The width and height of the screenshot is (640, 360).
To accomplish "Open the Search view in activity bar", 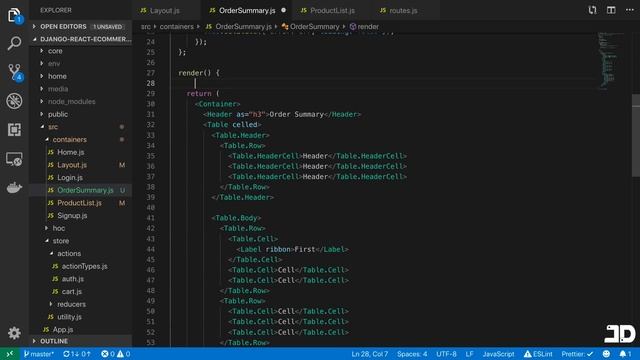I will [14, 43].
